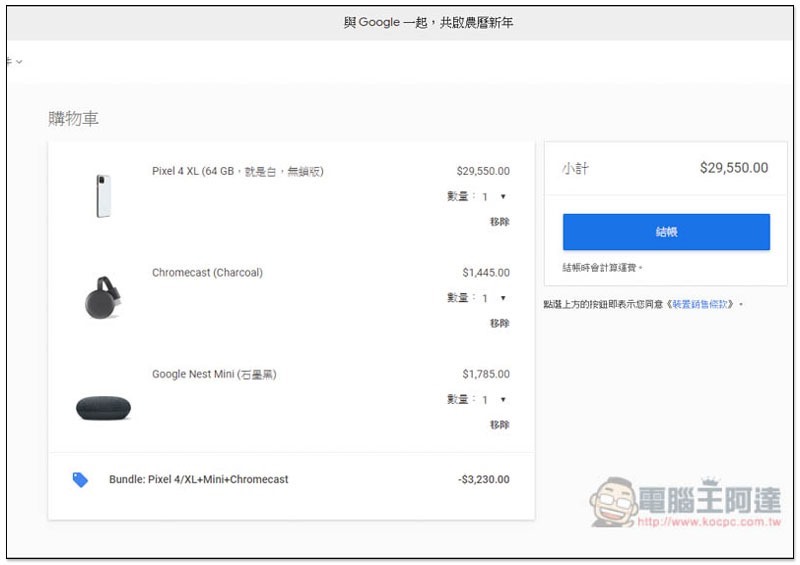Expand the Chromecast quantity selector
The height and width of the screenshot is (565, 800).
(x=492, y=298)
